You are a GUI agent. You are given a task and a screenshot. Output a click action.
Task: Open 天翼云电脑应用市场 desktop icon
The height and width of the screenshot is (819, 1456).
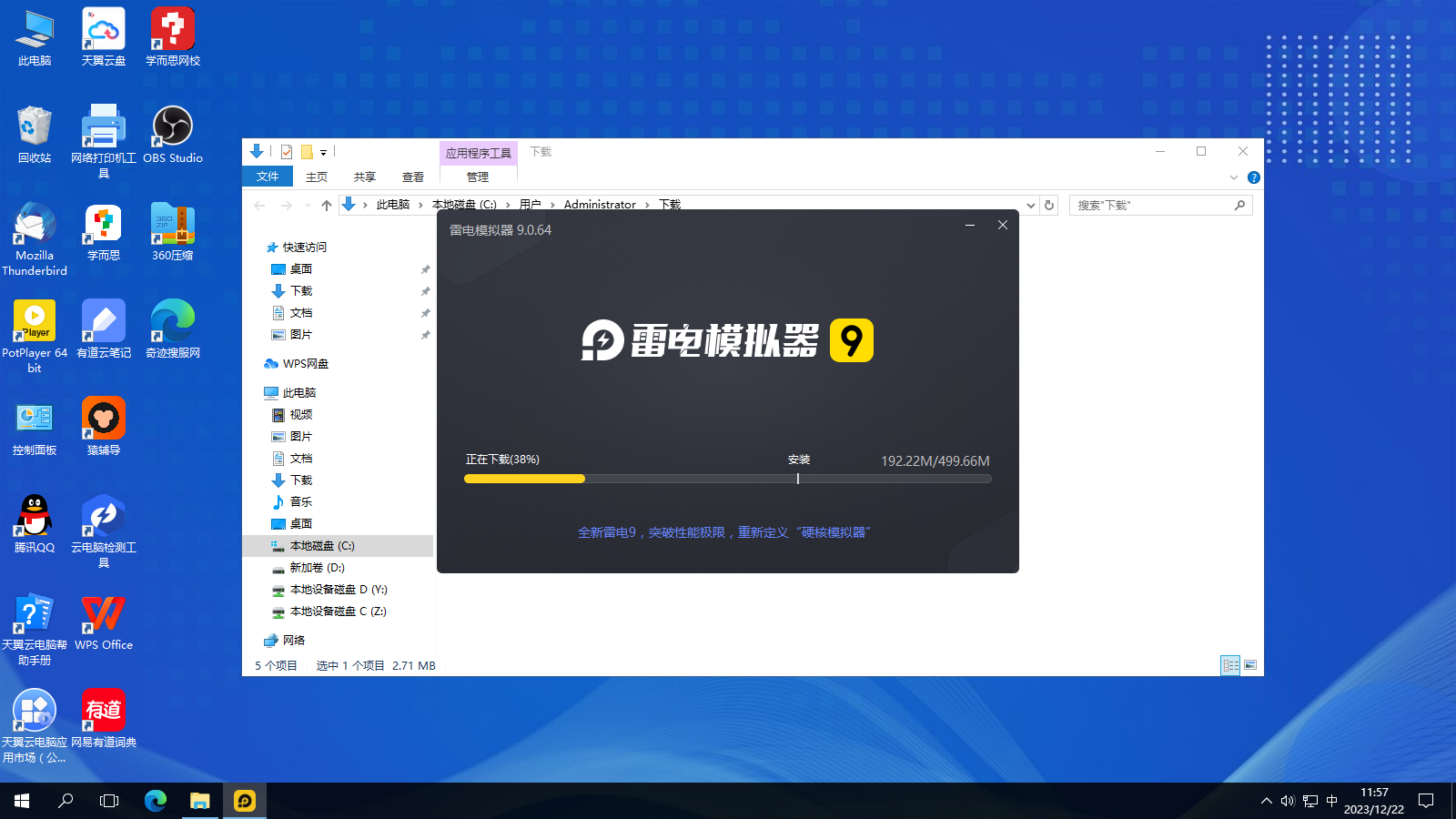35,726
